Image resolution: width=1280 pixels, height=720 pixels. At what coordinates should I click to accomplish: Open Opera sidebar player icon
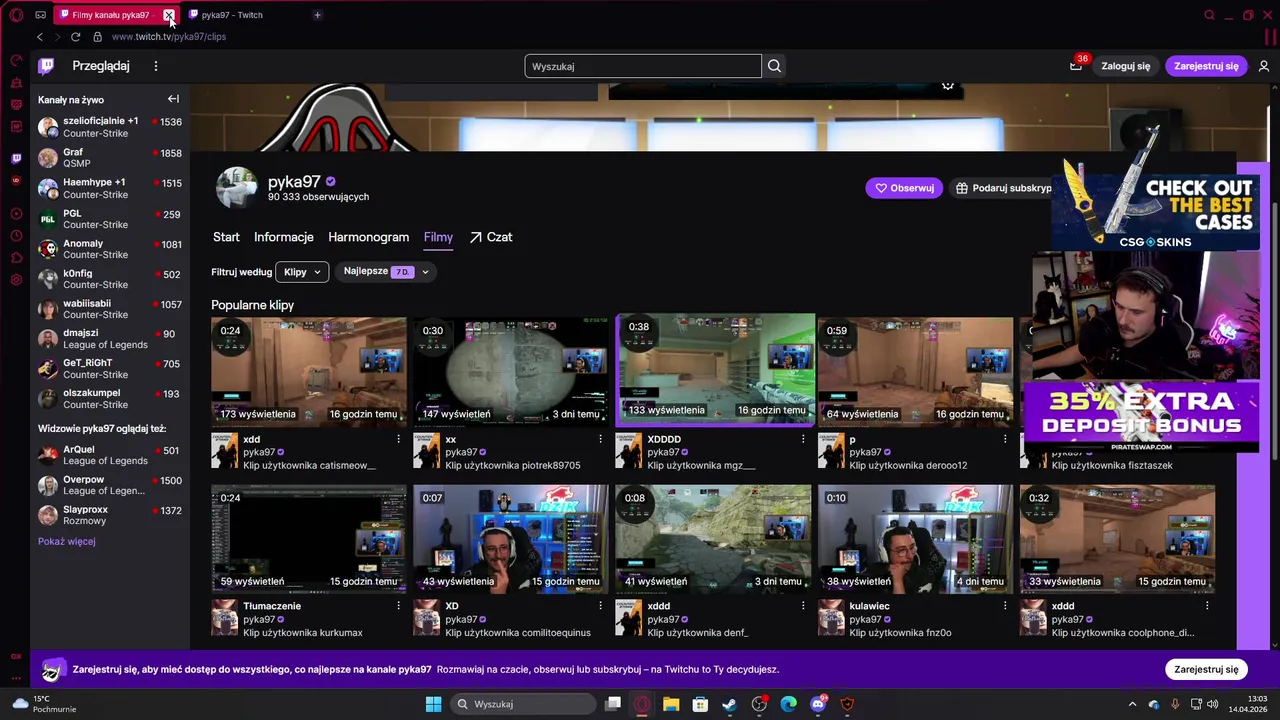click(x=16, y=214)
